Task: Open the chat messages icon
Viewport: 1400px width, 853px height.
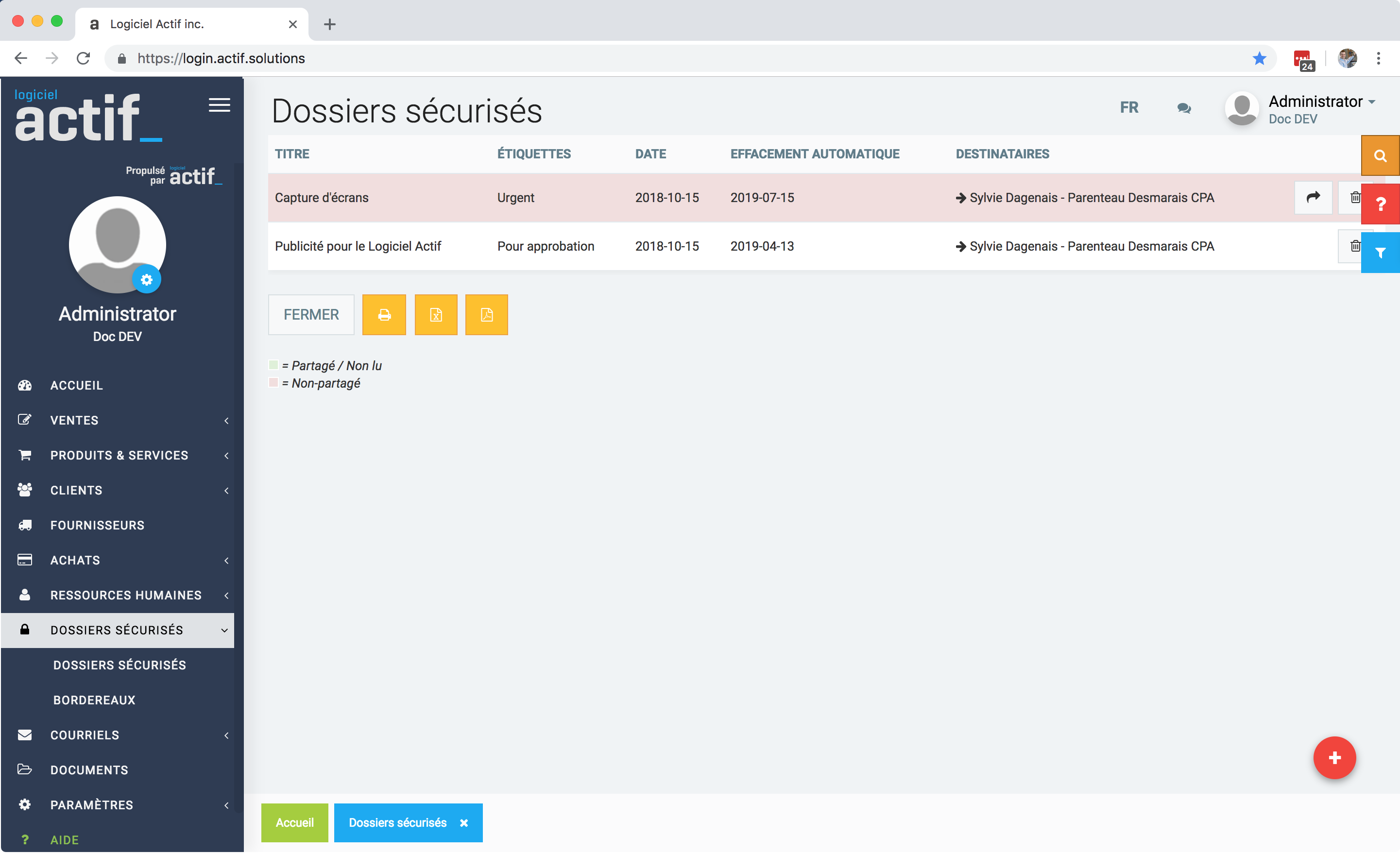Action: click(1183, 108)
